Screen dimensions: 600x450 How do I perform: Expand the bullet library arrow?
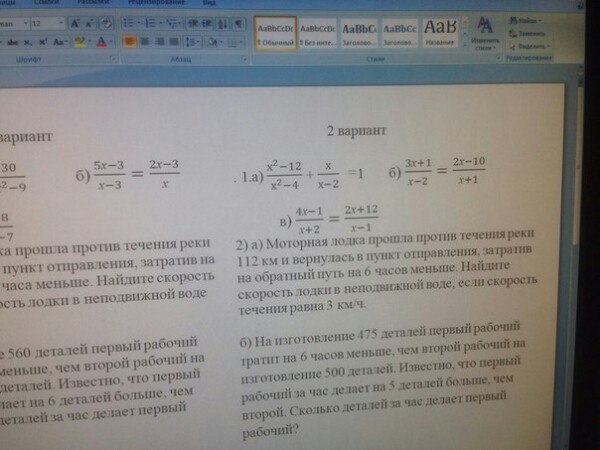(x=139, y=24)
